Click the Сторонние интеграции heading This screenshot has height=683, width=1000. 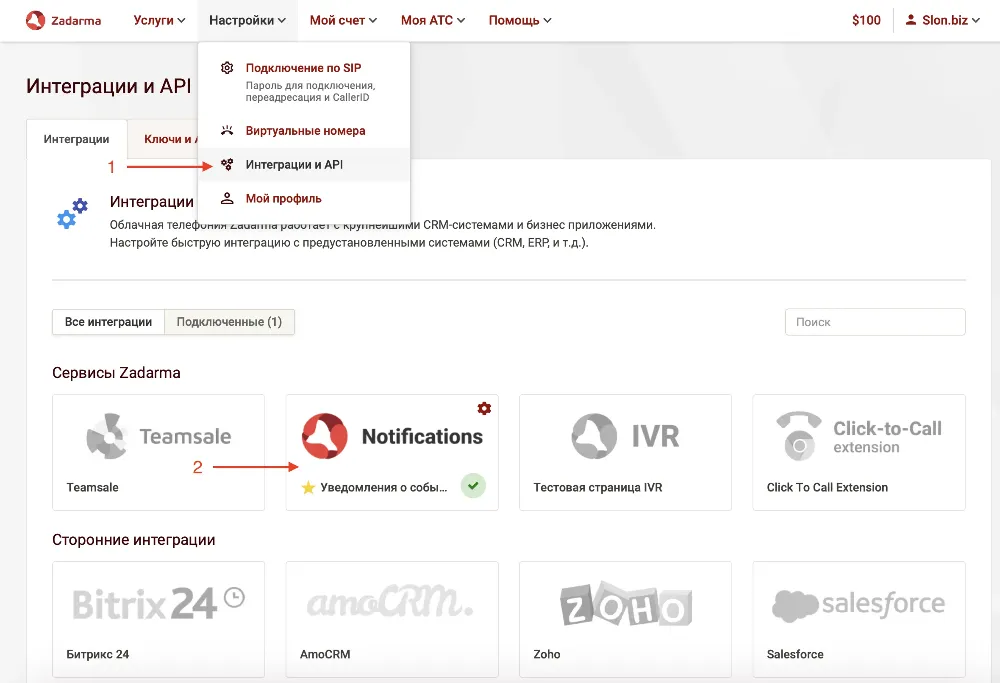[x=133, y=540]
